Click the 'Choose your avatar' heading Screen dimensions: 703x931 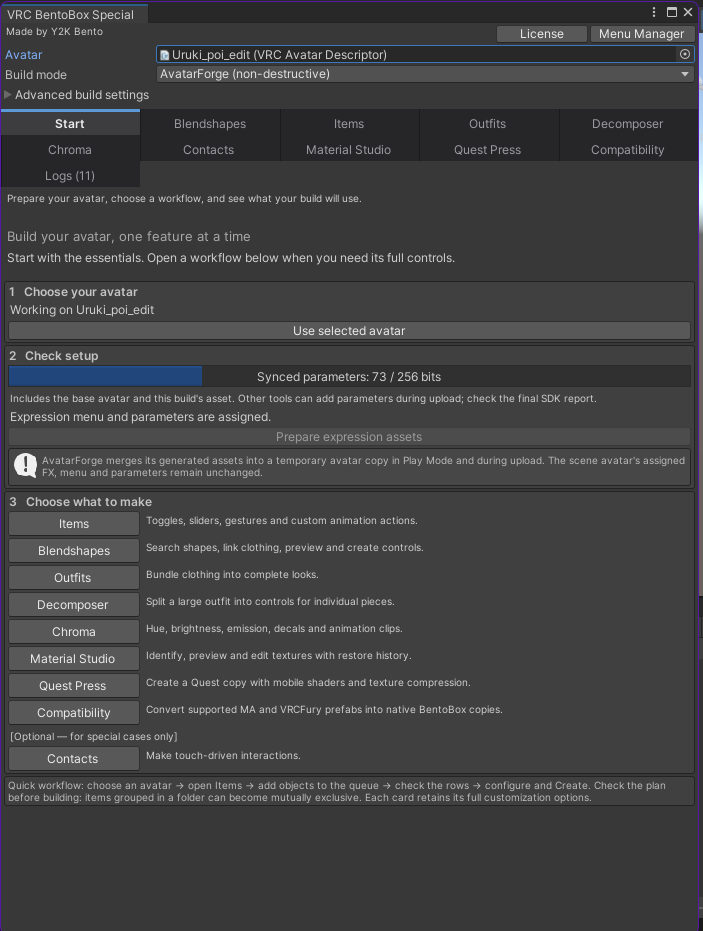[81, 292]
